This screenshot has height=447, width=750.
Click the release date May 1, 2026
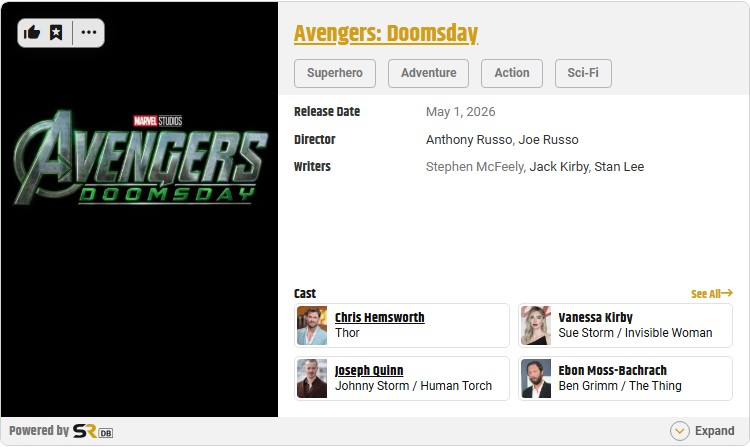coord(461,112)
